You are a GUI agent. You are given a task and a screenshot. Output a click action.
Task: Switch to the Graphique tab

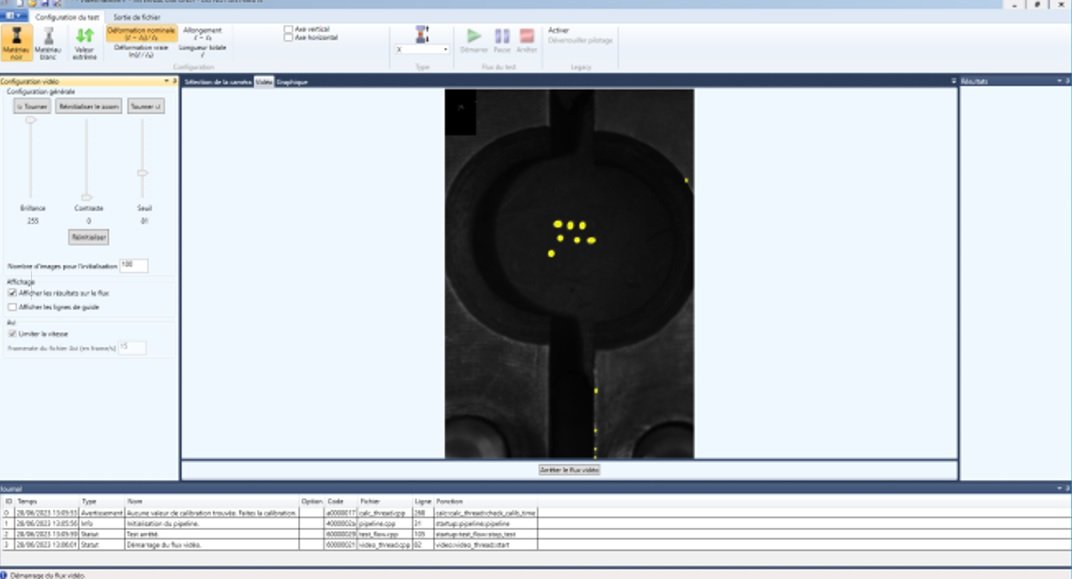(292, 82)
